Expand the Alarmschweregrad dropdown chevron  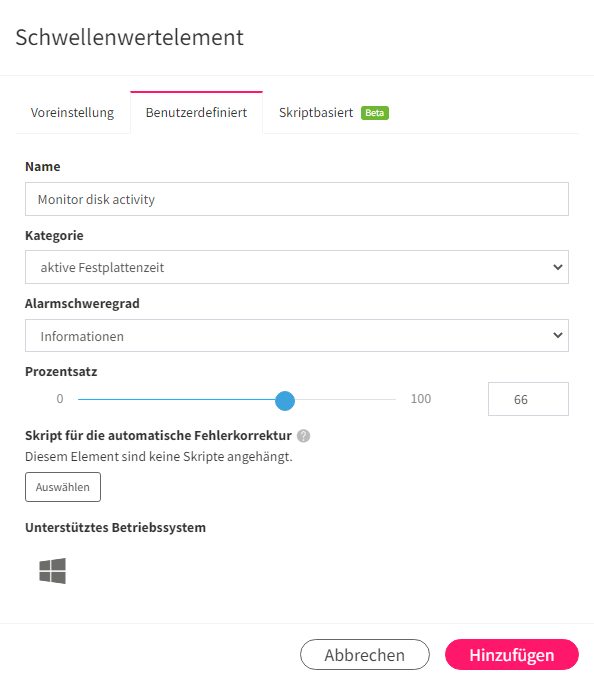(x=558, y=335)
